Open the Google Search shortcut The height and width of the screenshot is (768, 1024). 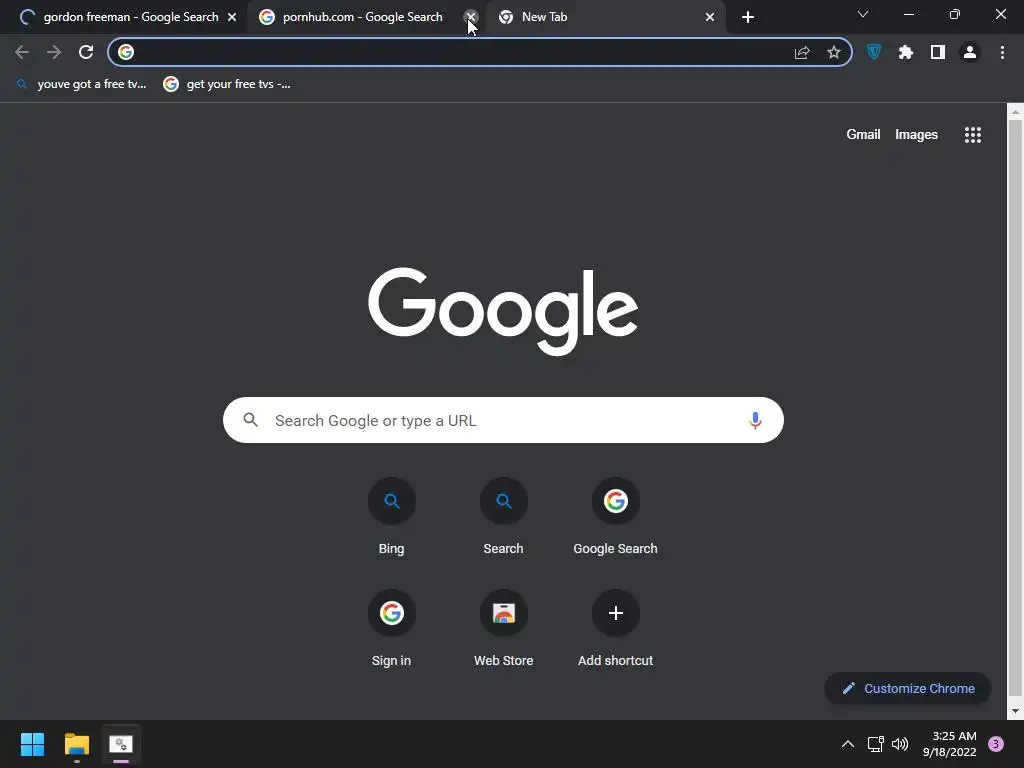(615, 517)
